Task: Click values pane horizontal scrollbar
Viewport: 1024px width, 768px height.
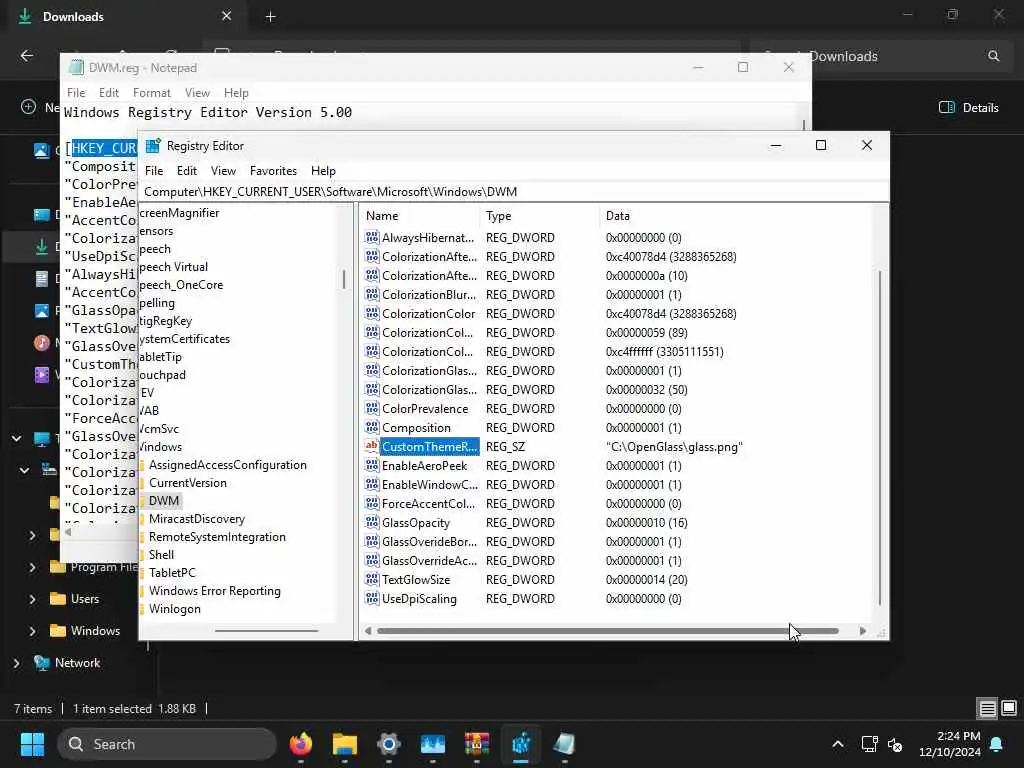Action: (x=607, y=631)
